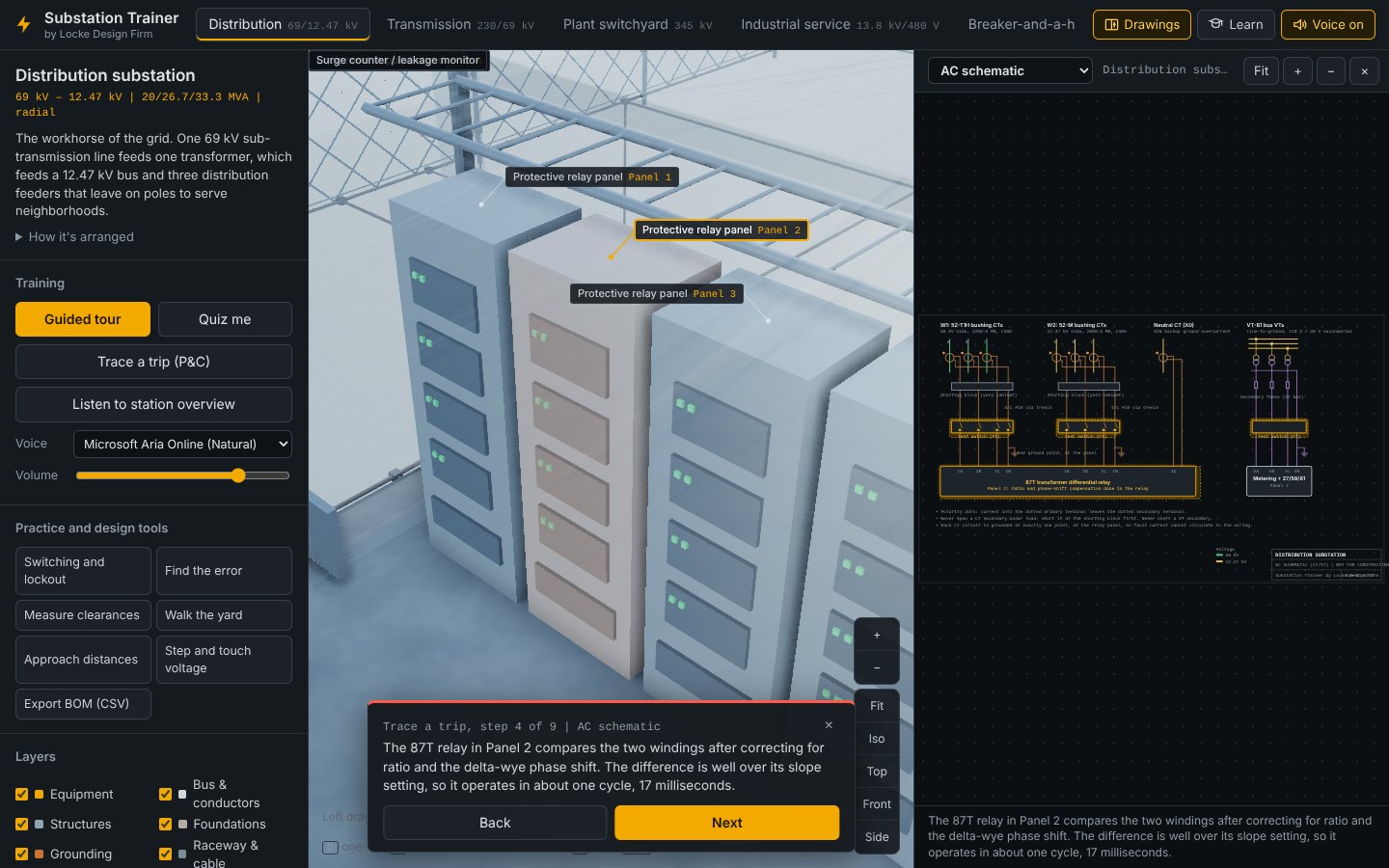This screenshot has height=868, width=1389.
Task: Expand How it's arranged section
Action: [75, 237]
